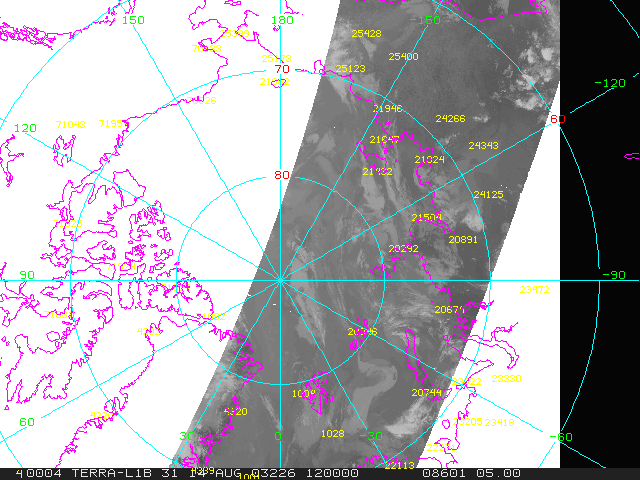The width and height of the screenshot is (640, 480).
Task: Click station label 24125
Action: click(x=488, y=195)
